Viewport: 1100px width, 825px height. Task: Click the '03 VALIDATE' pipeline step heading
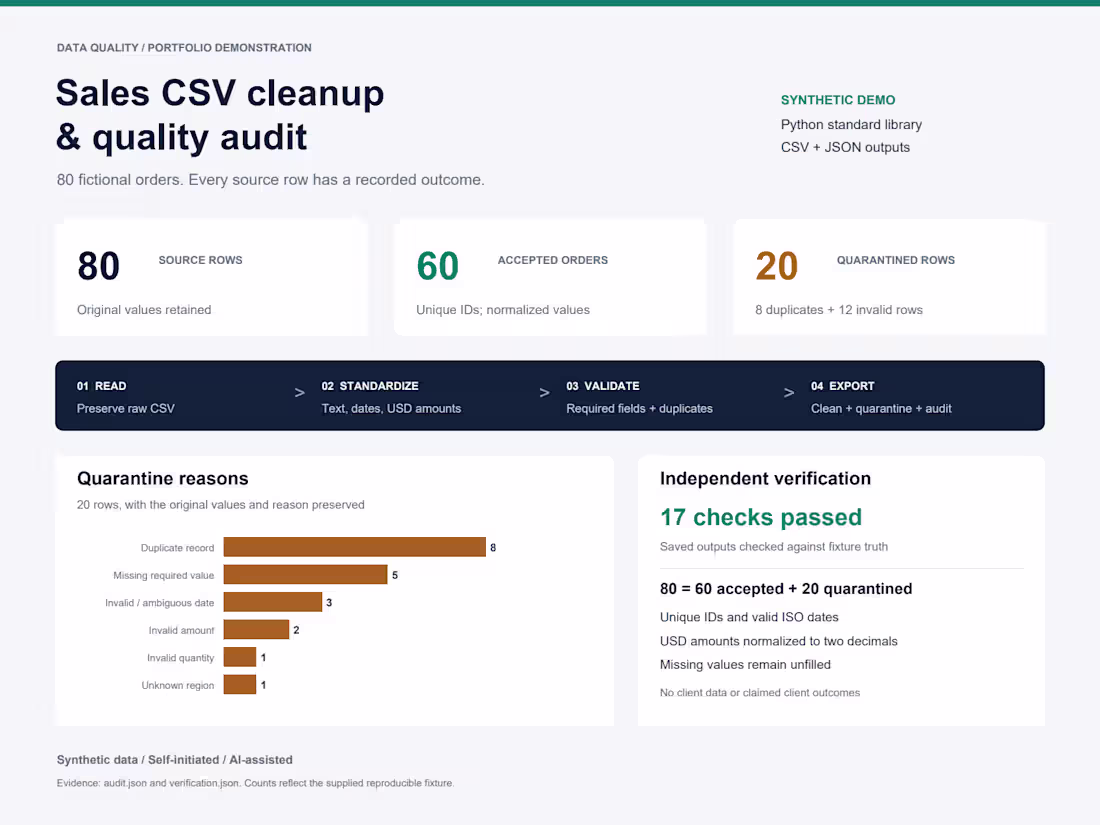pyautogui.click(x=603, y=386)
